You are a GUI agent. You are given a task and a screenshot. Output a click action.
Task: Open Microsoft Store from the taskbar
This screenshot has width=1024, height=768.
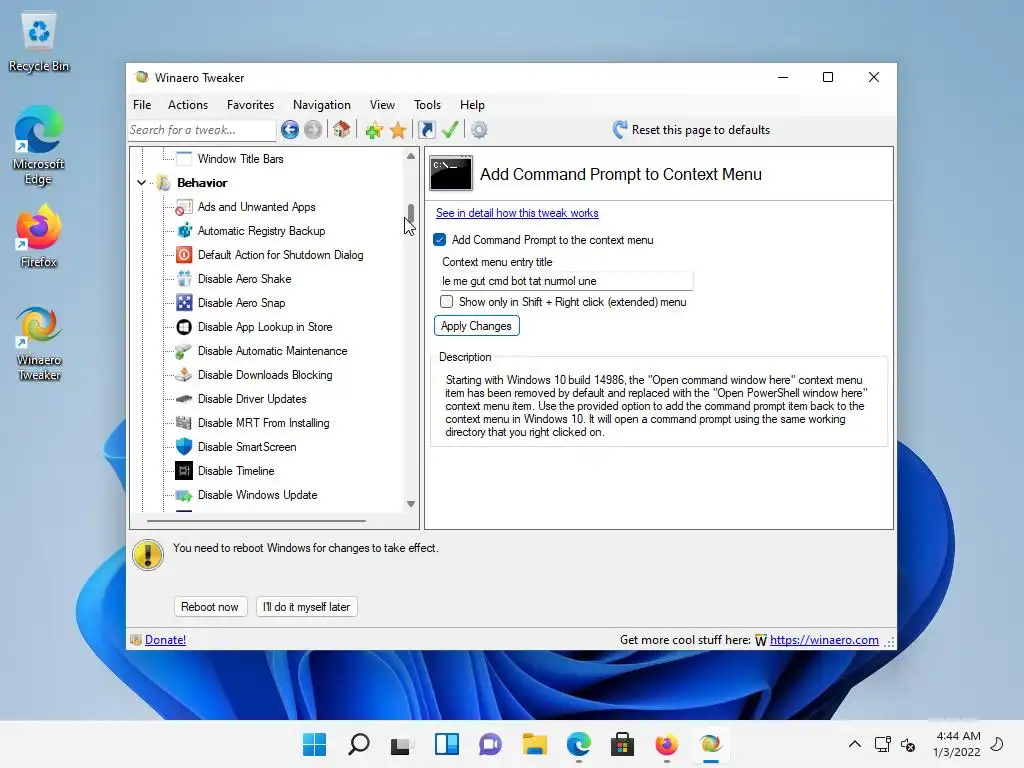[622, 744]
